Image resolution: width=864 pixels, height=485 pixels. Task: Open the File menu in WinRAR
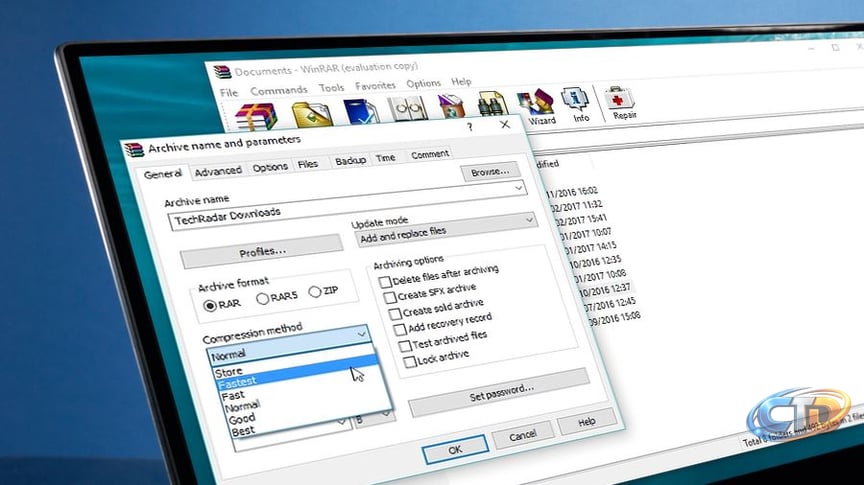click(229, 93)
